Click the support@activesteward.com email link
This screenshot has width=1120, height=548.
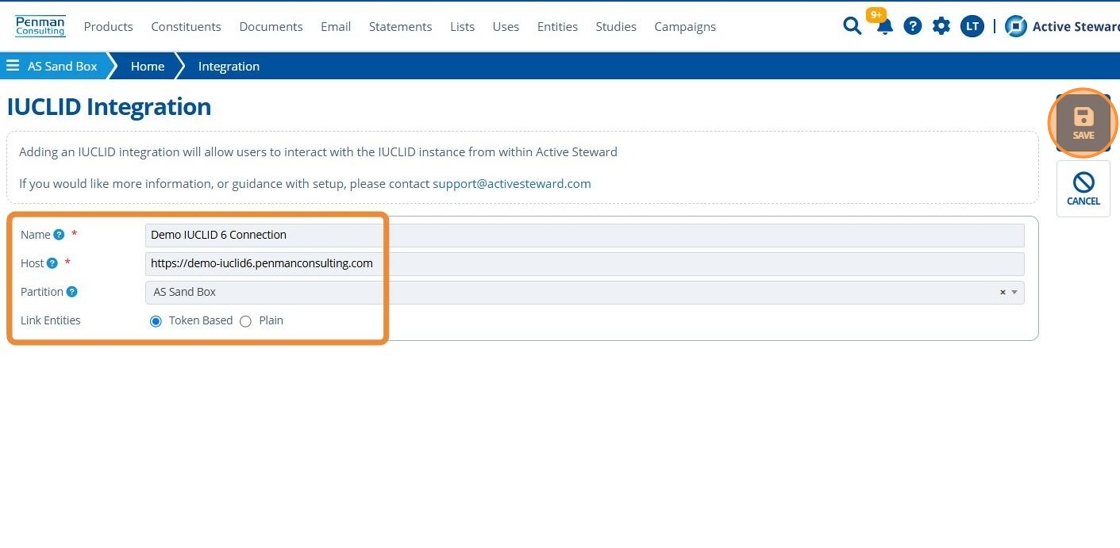tap(511, 184)
